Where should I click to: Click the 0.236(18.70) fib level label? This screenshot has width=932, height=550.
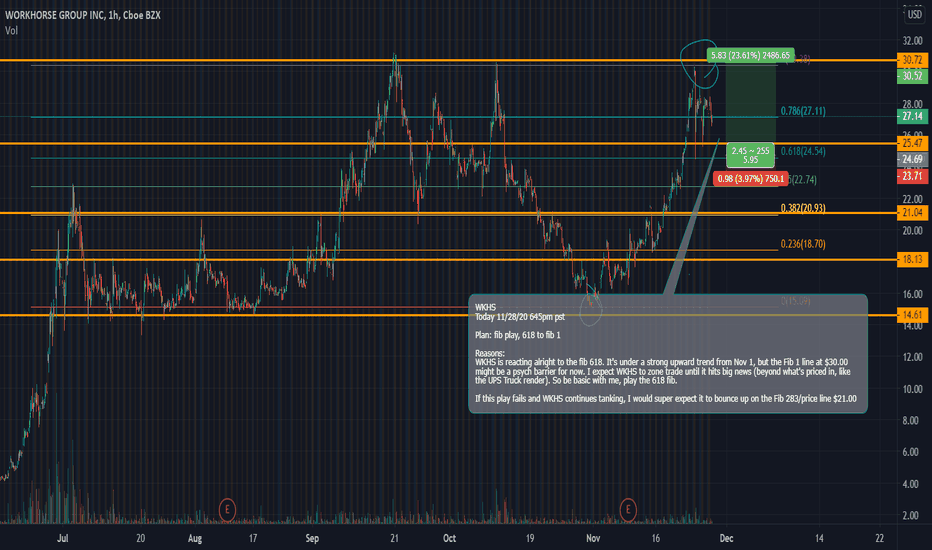(803, 244)
